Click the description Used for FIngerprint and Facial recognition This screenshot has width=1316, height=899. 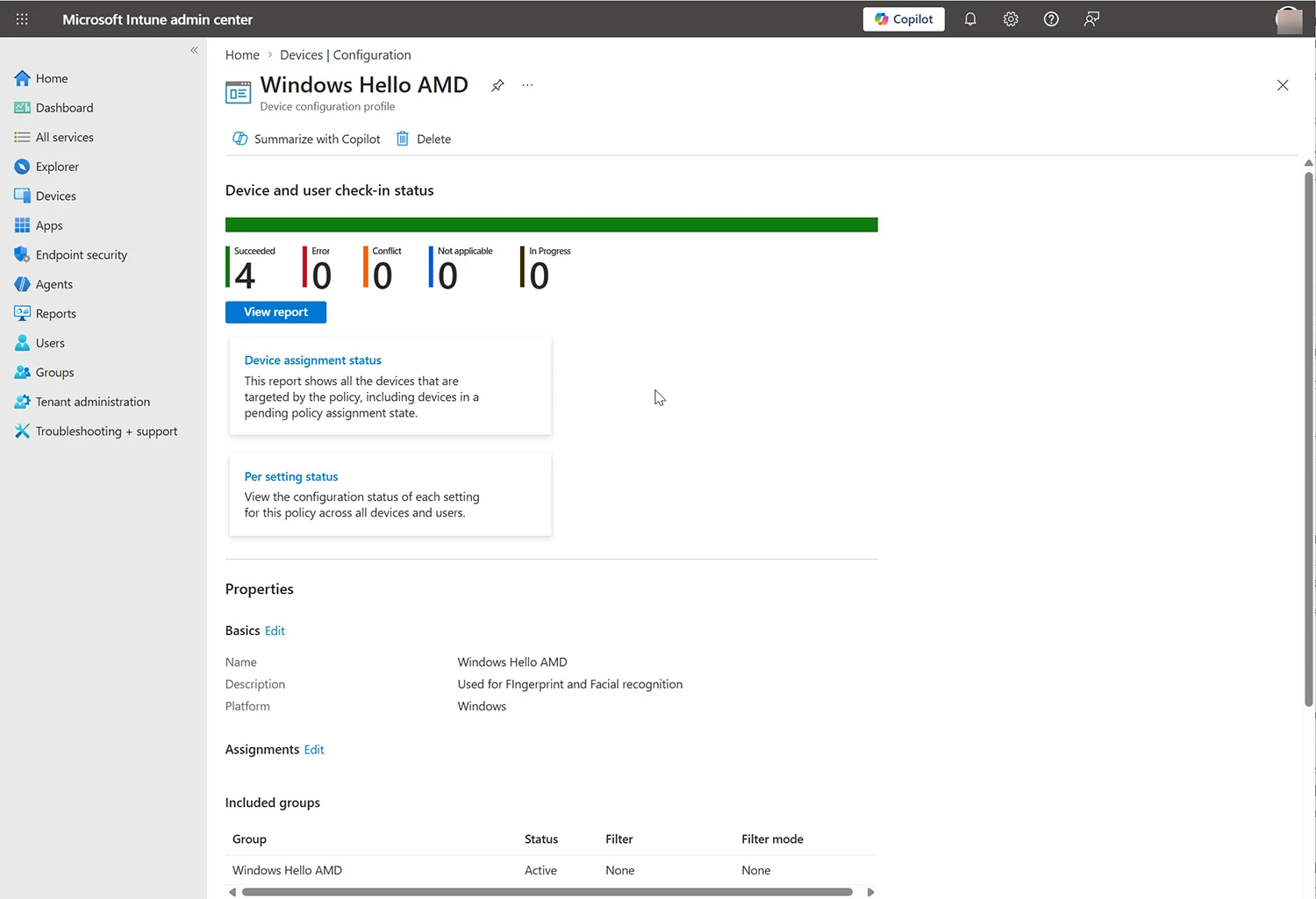coord(570,684)
